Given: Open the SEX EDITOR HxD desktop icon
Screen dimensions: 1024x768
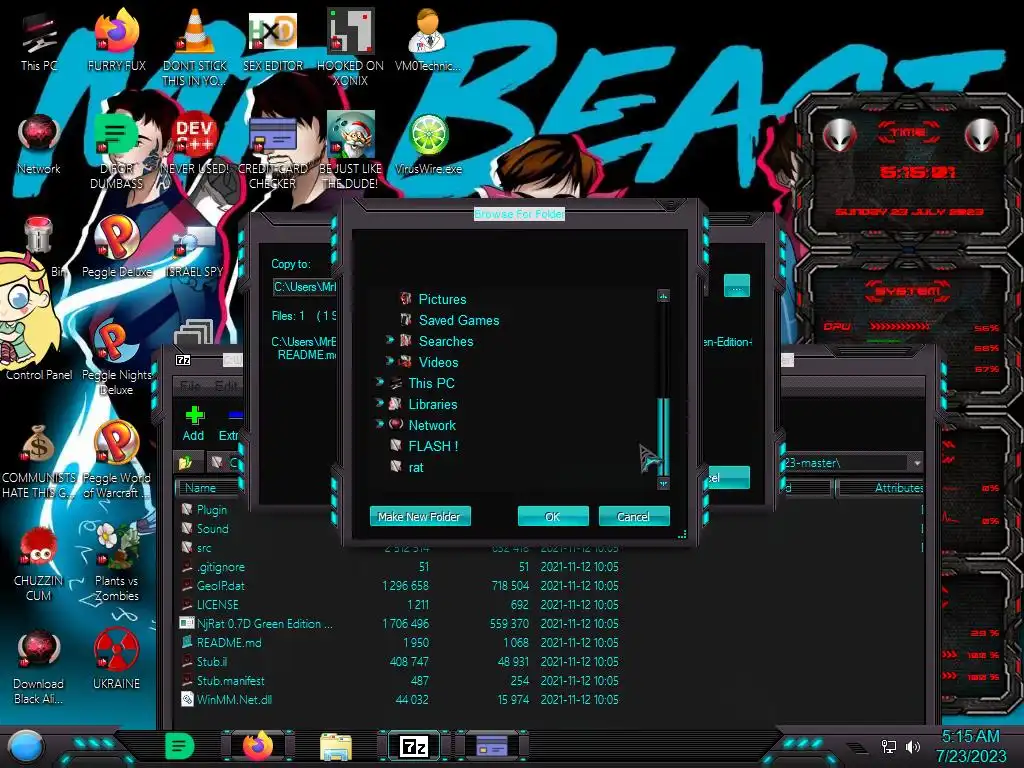Looking at the screenshot, I should [273, 40].
